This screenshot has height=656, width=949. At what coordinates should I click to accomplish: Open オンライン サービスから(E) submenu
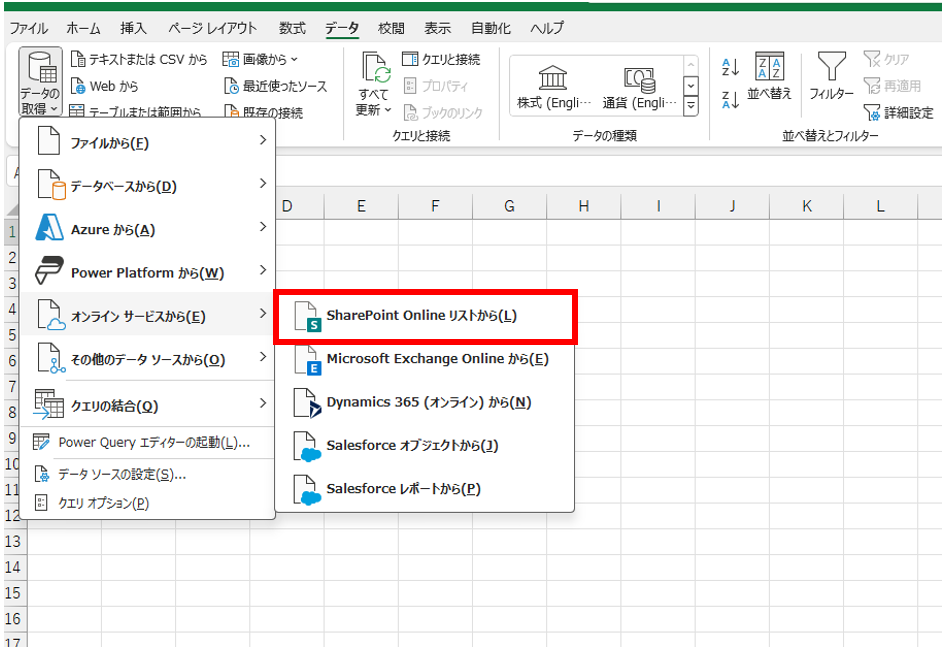pos(148,316)
